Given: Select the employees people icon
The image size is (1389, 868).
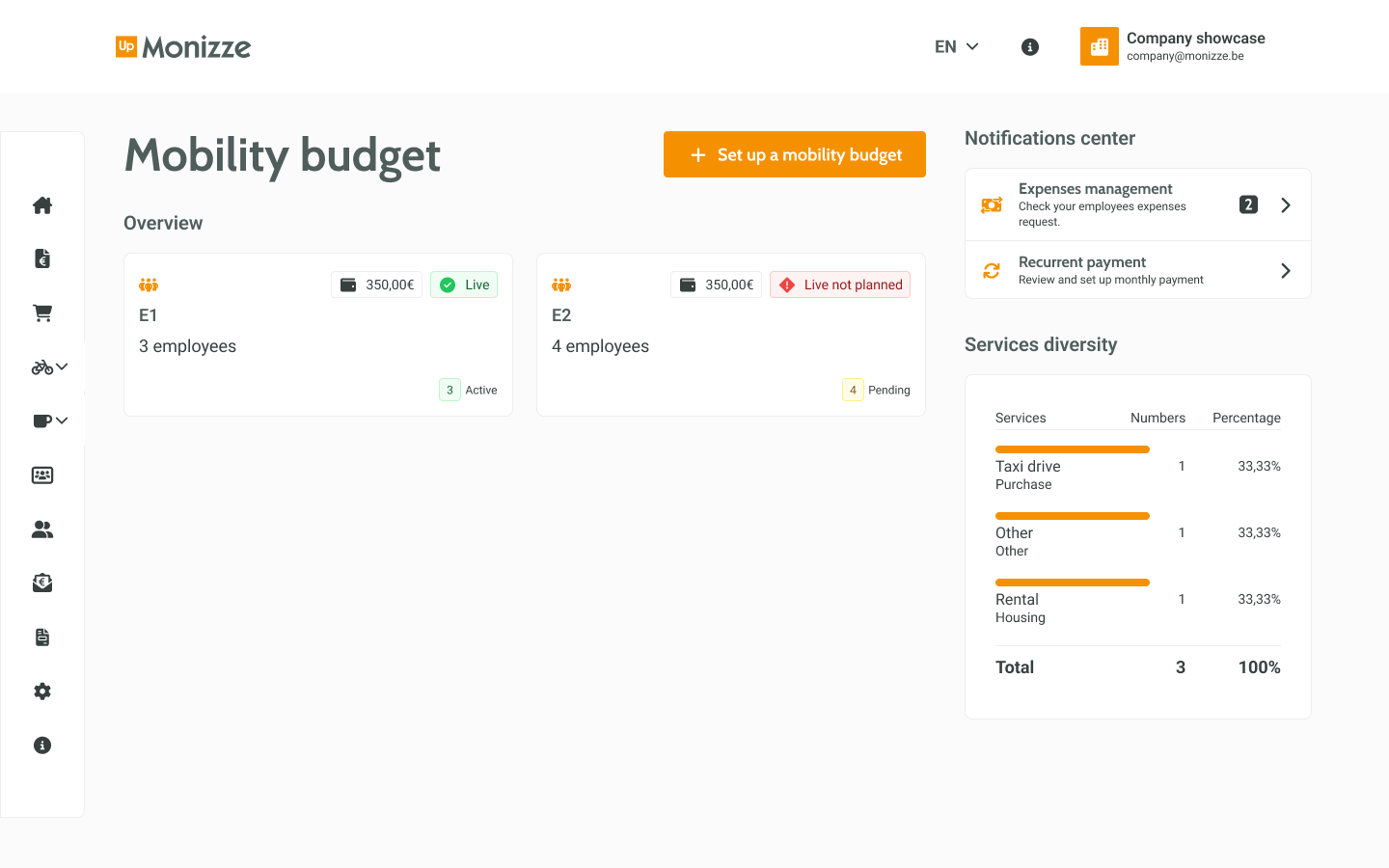Looking at the screenshot, I should (x=41, y=529).
